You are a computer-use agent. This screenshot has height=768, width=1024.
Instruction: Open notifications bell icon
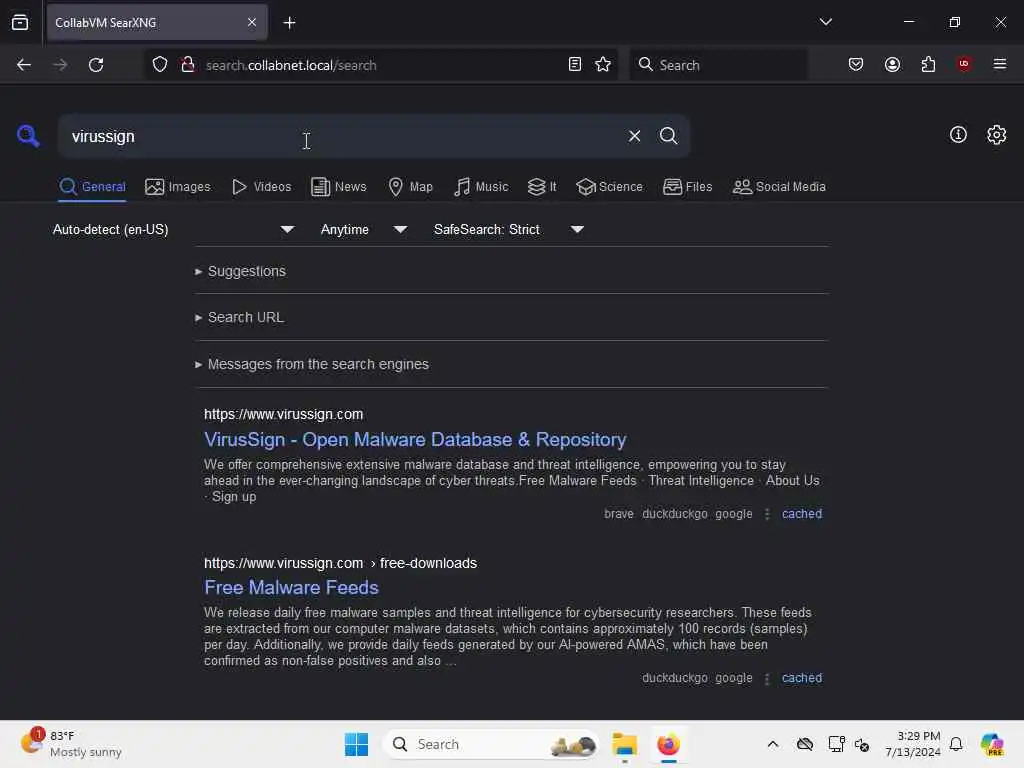pos(955,744)
